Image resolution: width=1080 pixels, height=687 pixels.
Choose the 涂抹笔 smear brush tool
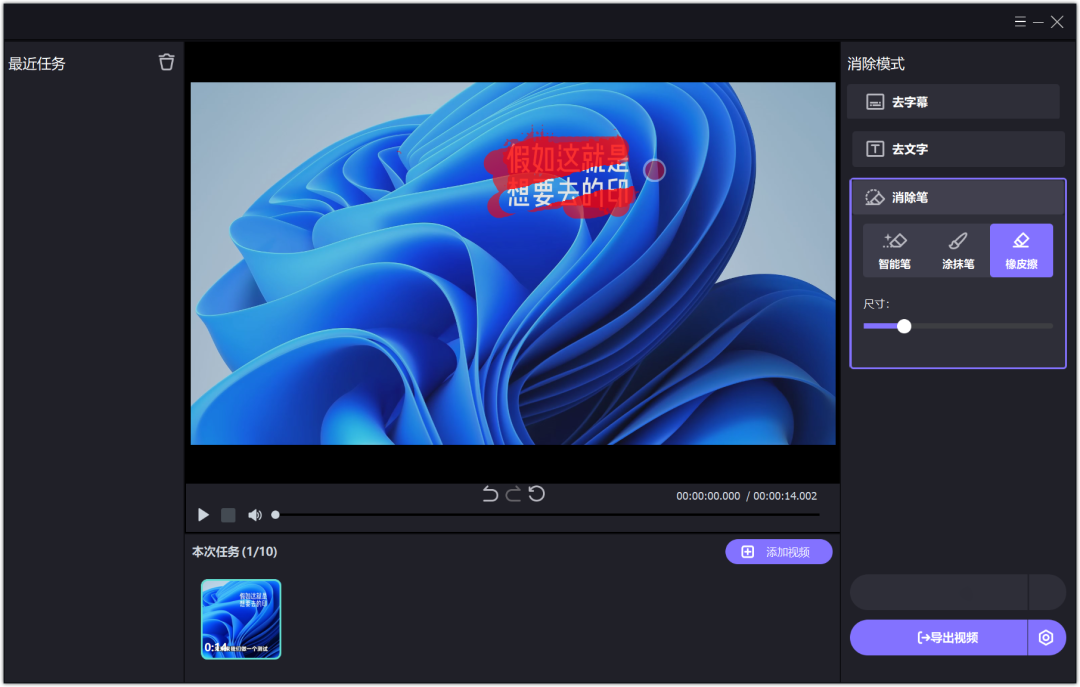957,251
